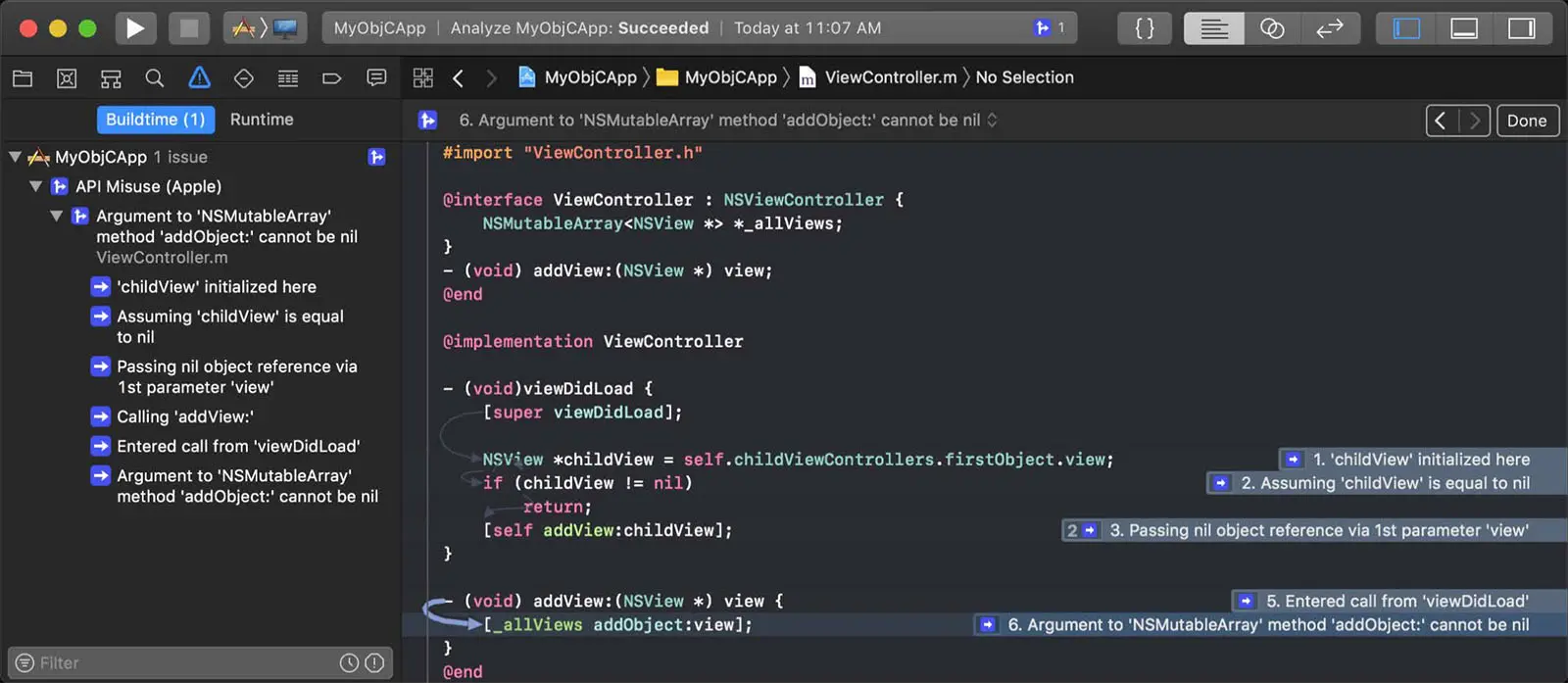Click annotation "1. 'childView' initialized here"
The height and width of the screenshot is (683, 1568).
coord(1422,460)
